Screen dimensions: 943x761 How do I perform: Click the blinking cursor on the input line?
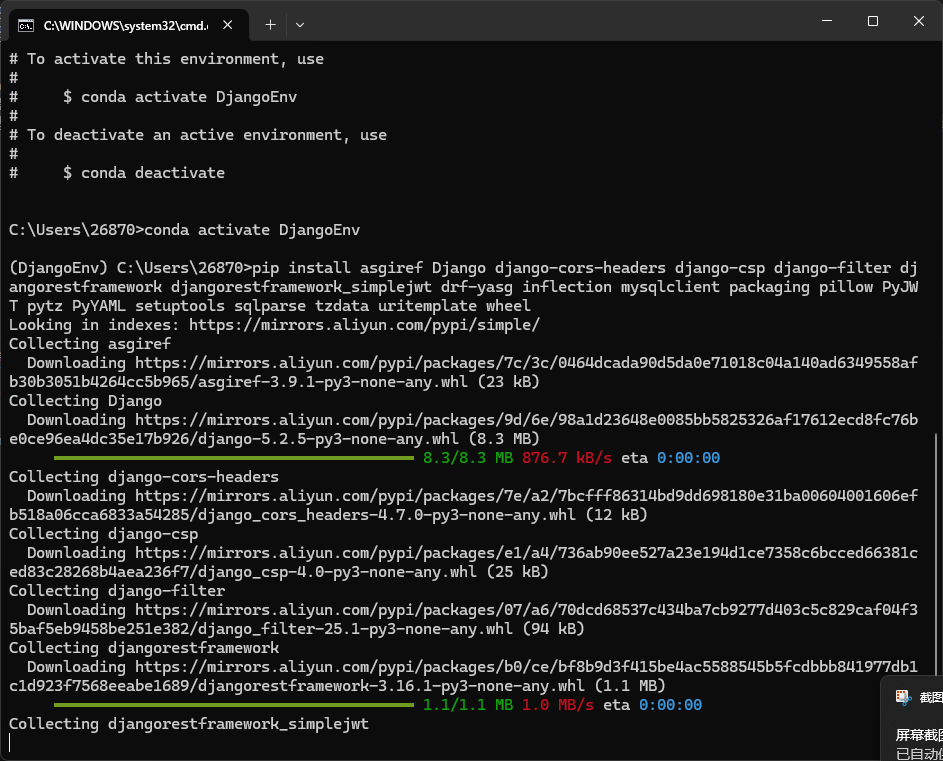click(x=11, y=742)
